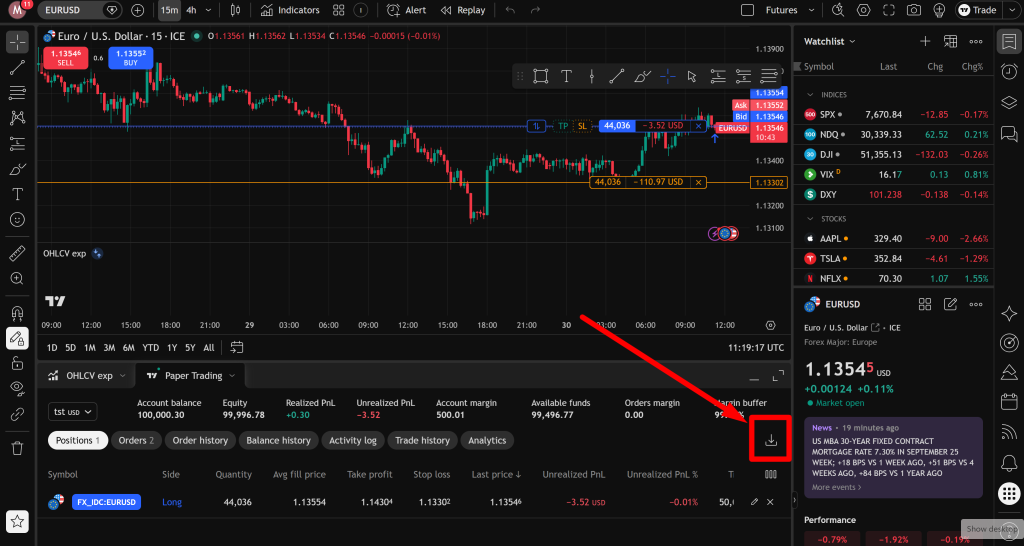Switch to the Trade history tab
The image size is (1024, 546).
click(x=423, y=440)
